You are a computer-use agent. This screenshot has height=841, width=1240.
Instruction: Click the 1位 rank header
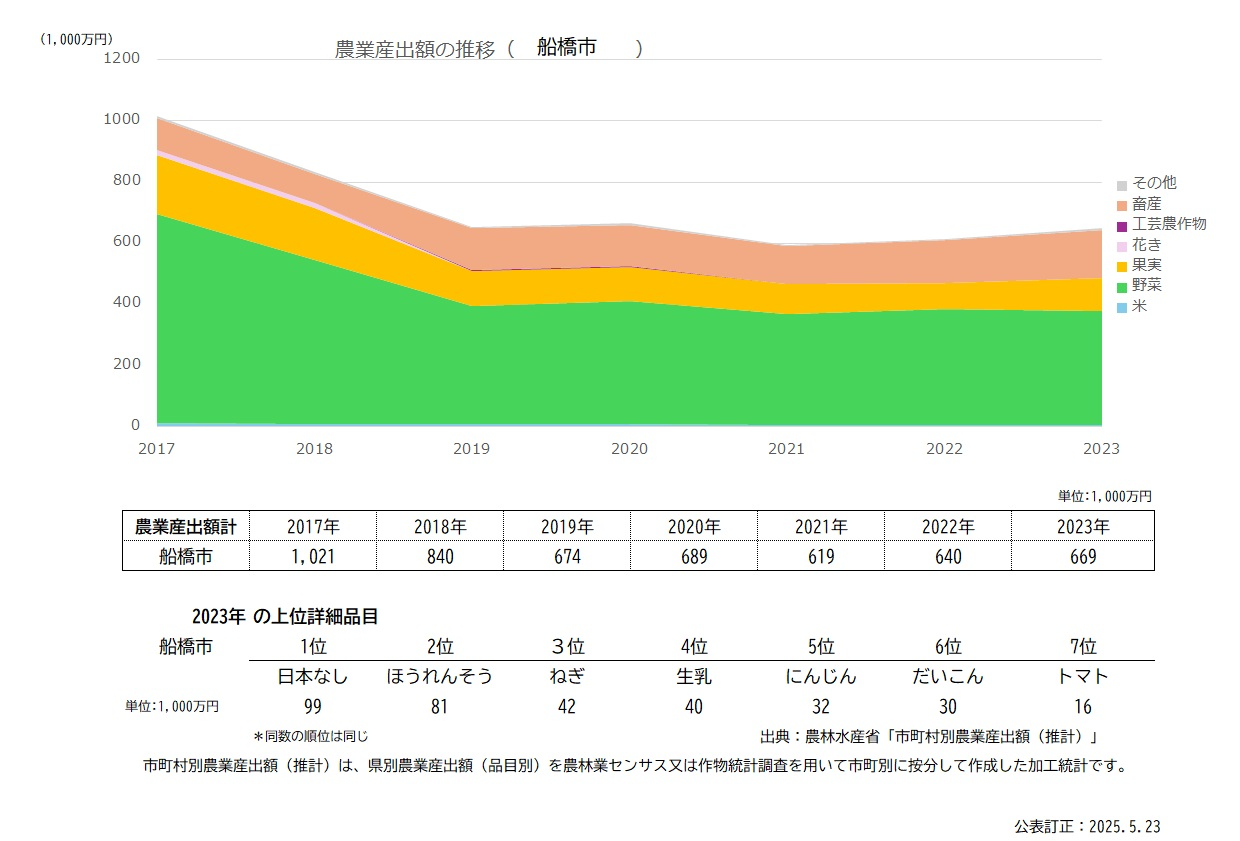pyautogui.click(x=313, y=646)
